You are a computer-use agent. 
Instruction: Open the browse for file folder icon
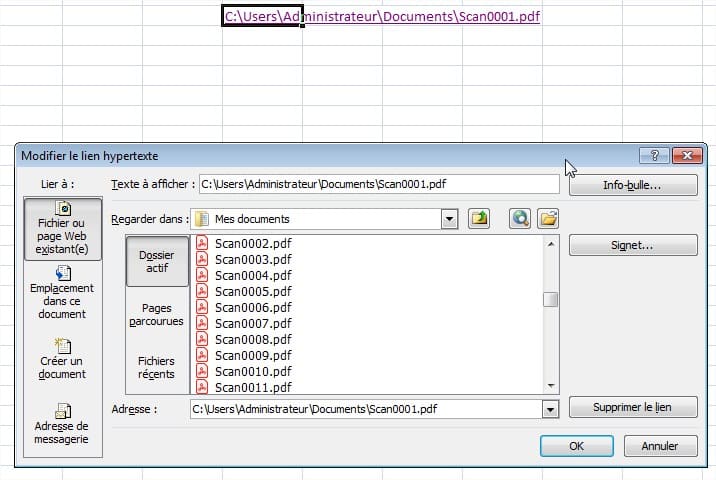point(548,219)
